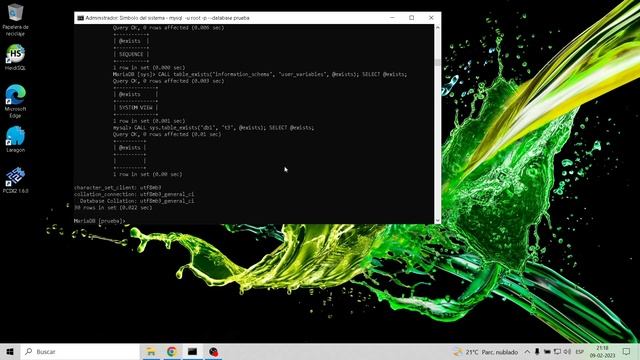Click the console scrollbar up arrow
Screen dimensions: 640x360
tap(438, 28)
